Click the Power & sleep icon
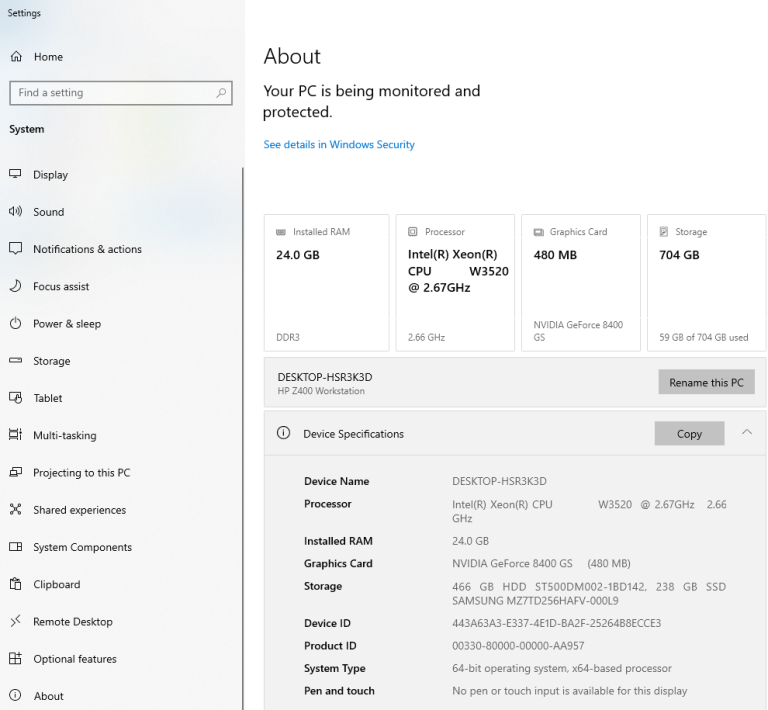 [16, 324]
